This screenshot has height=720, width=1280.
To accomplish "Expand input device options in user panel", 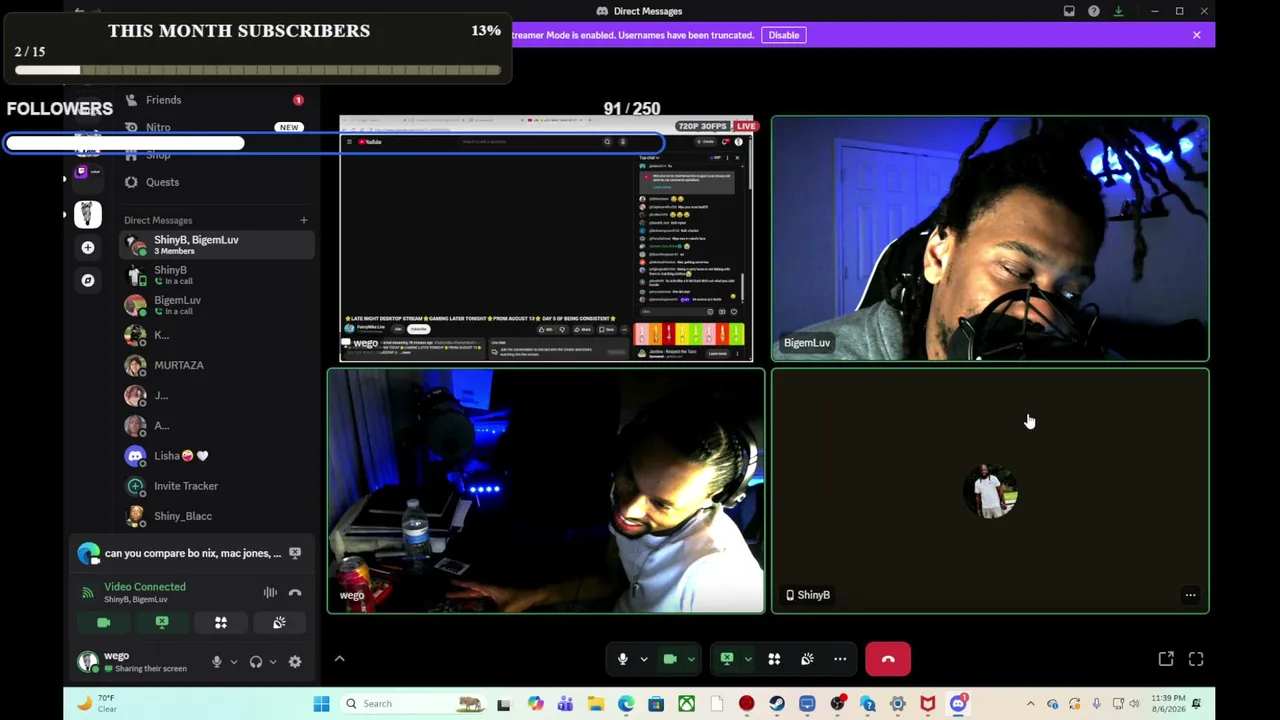I will (234, 662).
